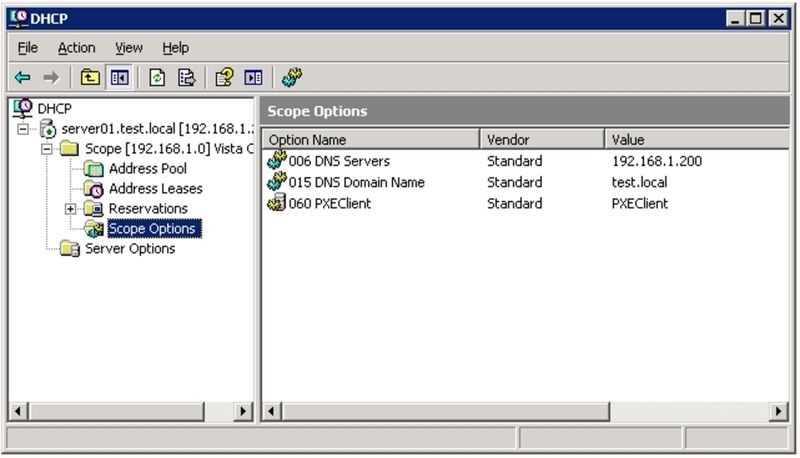This screenshot has width=800, height=458.
Task: Open the File menu
Action: 28,48
